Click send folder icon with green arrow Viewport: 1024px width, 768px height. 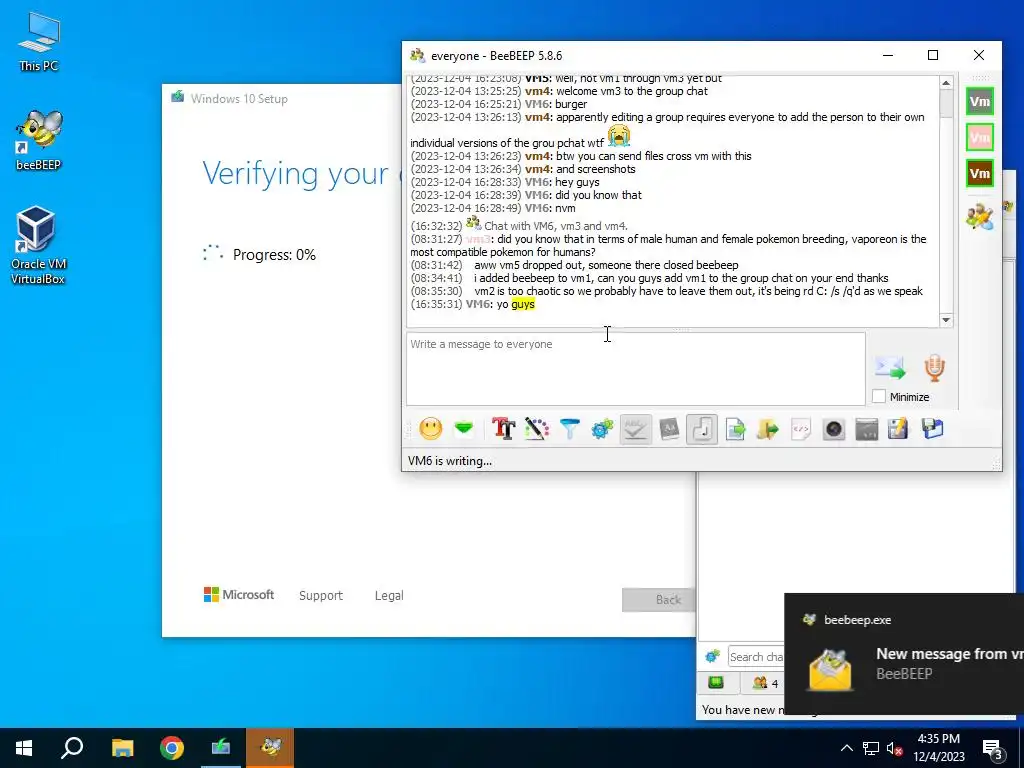point(768,429)
